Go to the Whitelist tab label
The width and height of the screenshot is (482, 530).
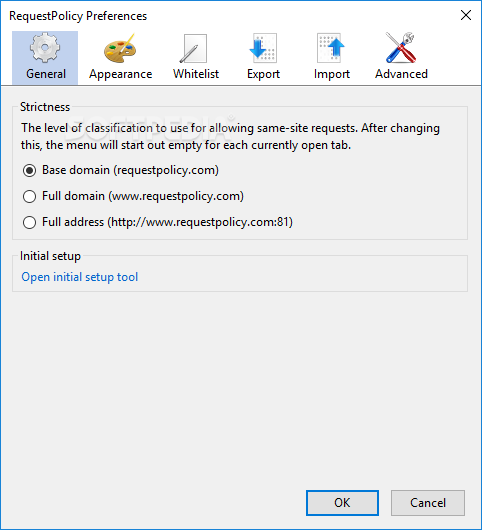pos(196,74)
